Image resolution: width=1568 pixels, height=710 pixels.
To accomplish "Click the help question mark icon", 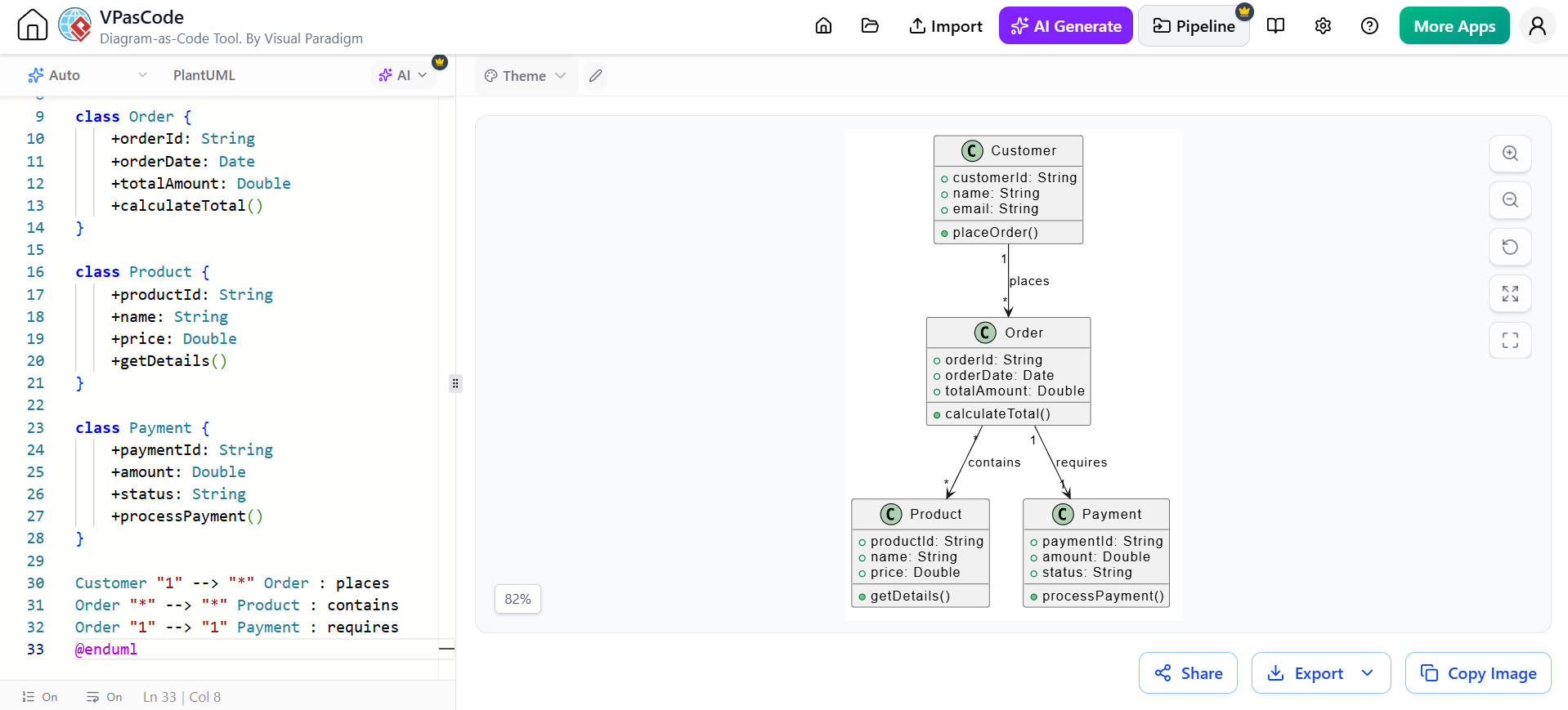I will click(1369, 26).
